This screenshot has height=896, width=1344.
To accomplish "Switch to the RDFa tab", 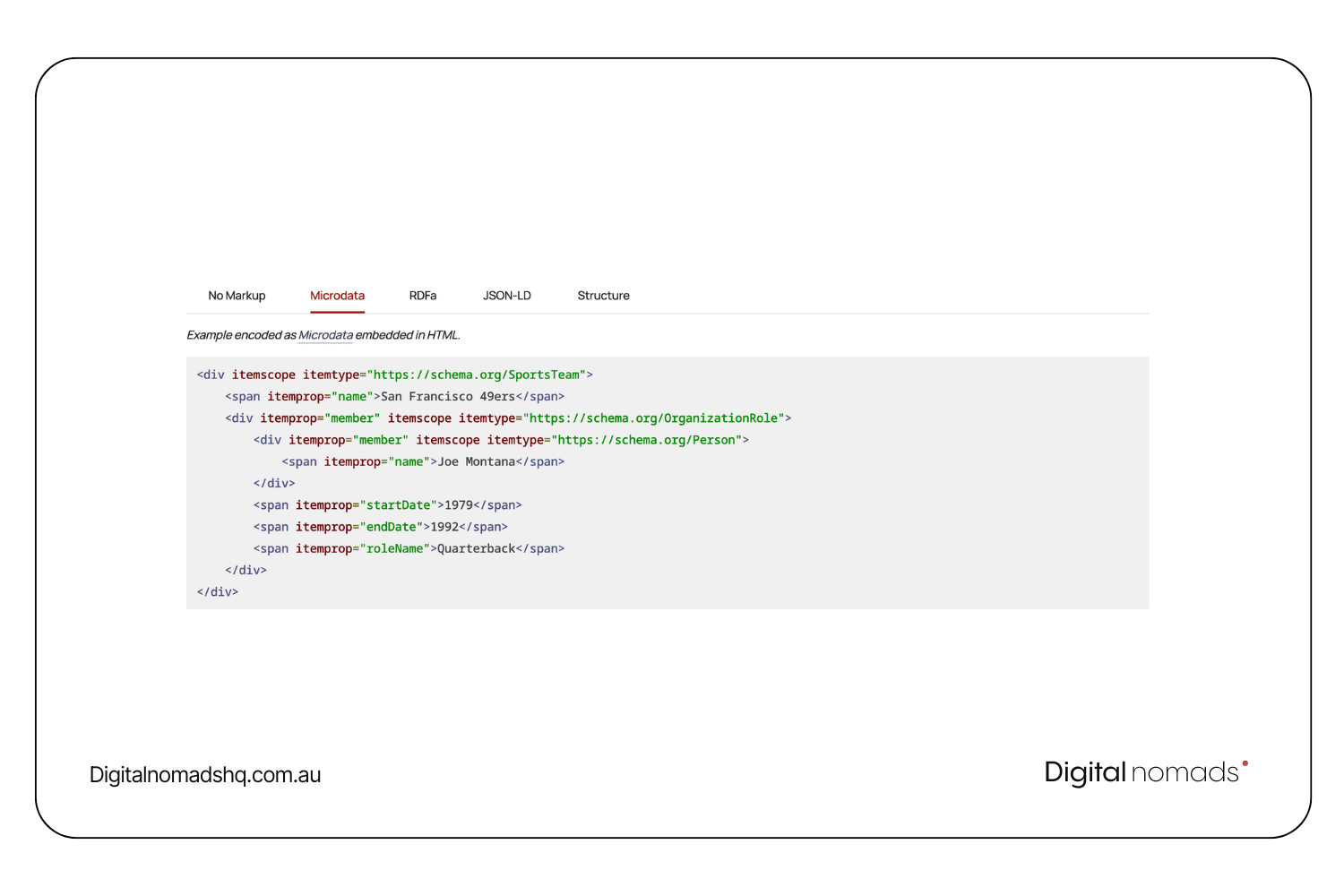I will pos(422,296).
